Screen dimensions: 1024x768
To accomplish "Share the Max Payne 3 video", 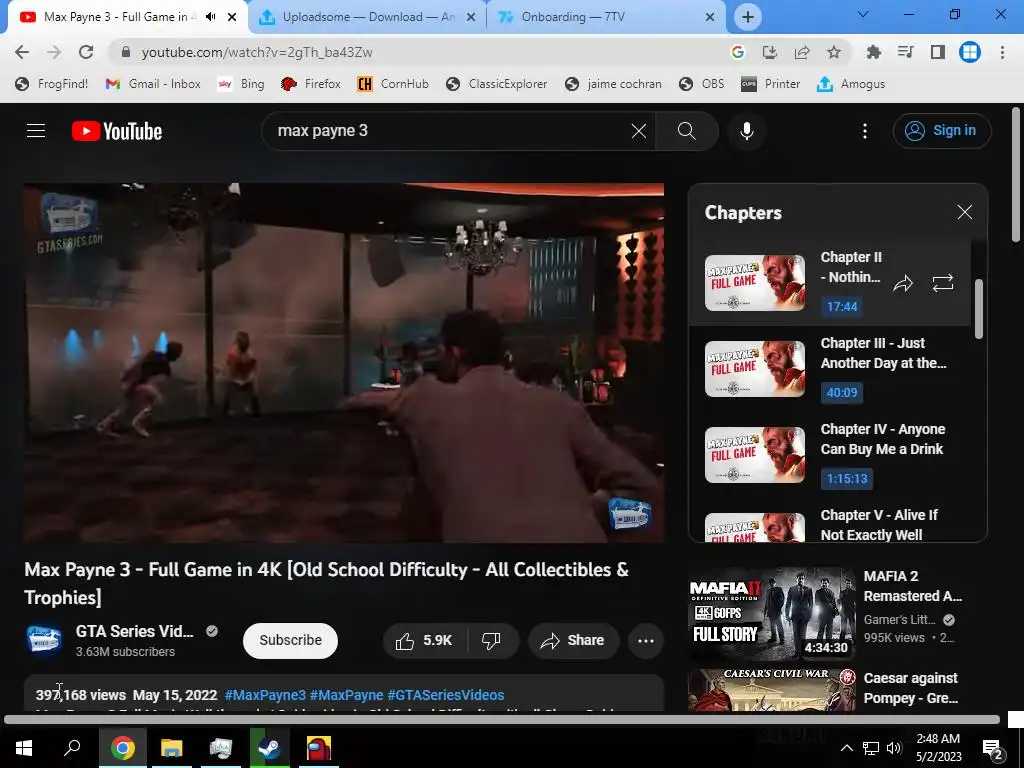I will pos(573,641).
